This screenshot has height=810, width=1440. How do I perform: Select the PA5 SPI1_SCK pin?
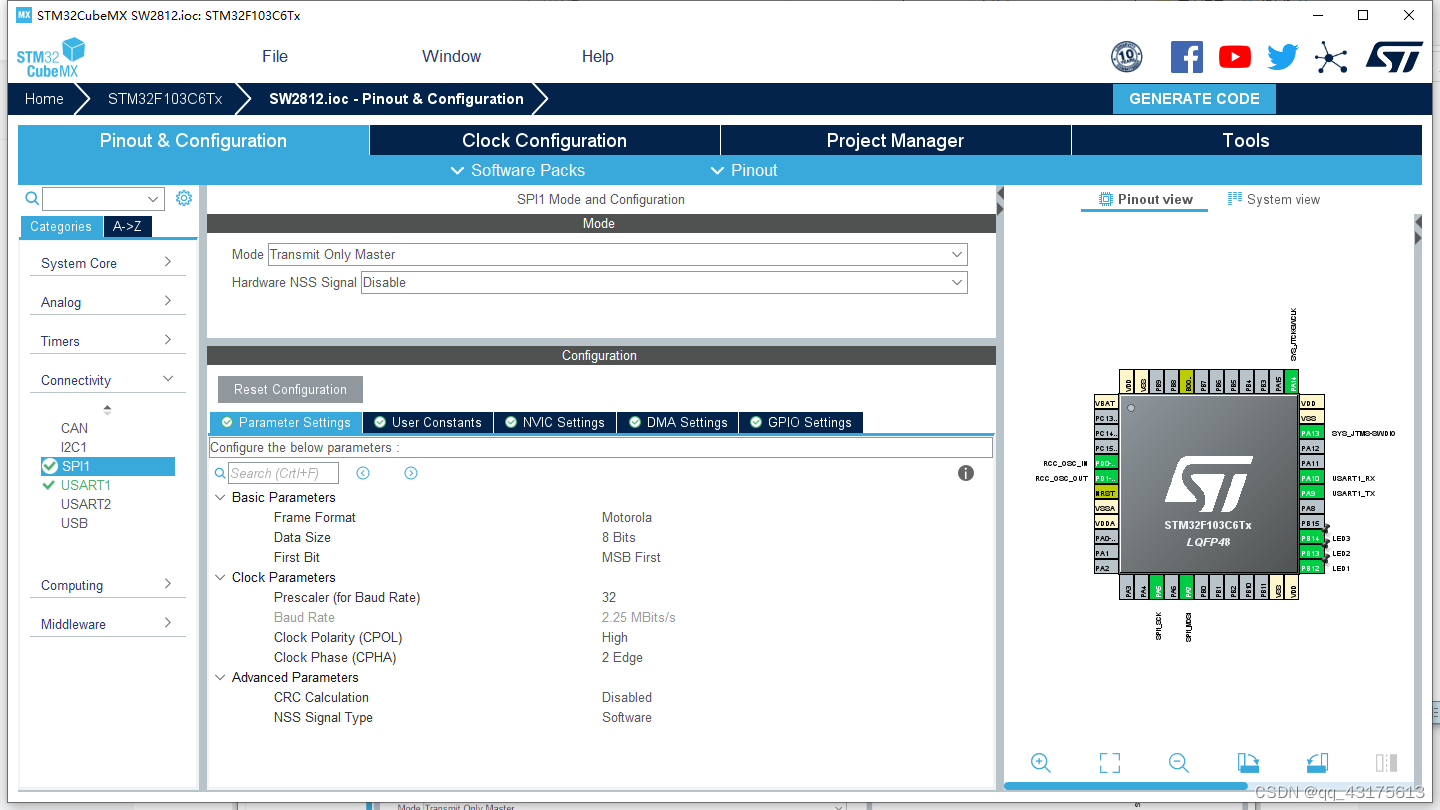point(1158,587)
